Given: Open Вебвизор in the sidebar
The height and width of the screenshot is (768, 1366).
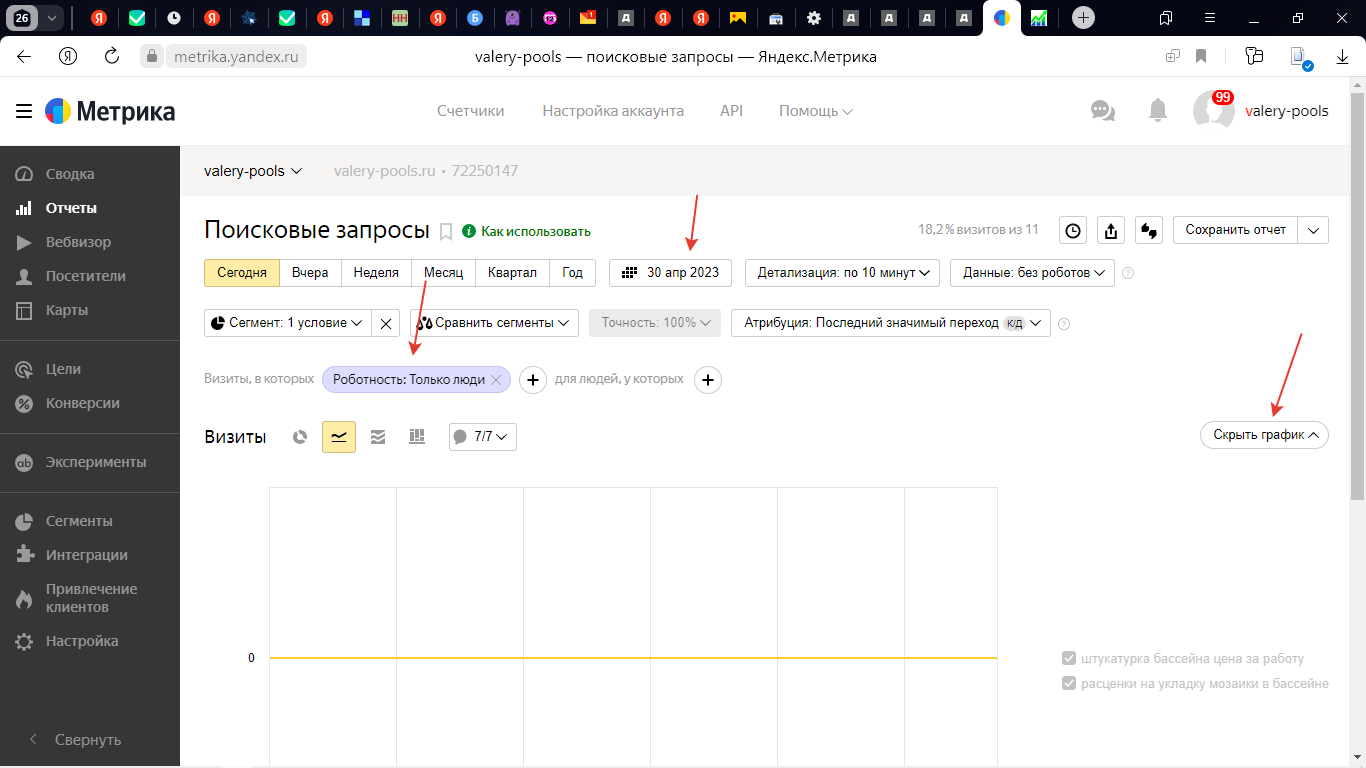Looking at the screenshot, I should tap(78, 242).
